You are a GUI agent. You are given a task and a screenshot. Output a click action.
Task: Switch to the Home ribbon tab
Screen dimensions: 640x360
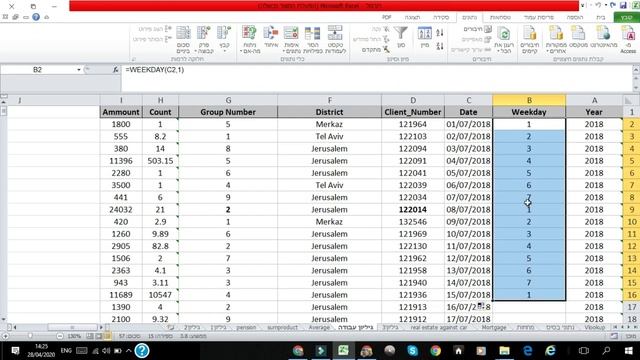pos(600,17)
